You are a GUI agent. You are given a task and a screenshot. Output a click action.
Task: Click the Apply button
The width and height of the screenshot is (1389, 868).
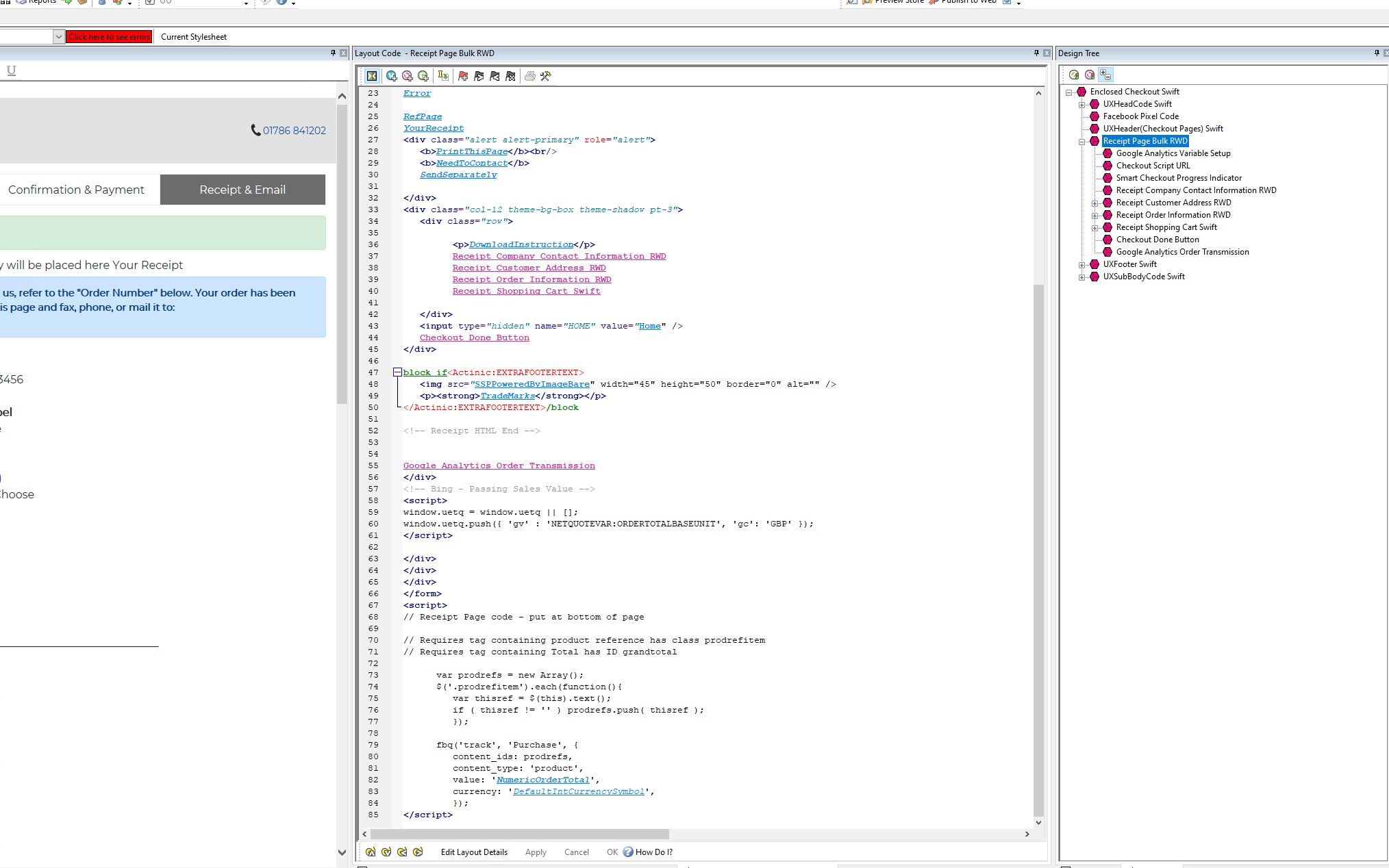pos(536,852)
